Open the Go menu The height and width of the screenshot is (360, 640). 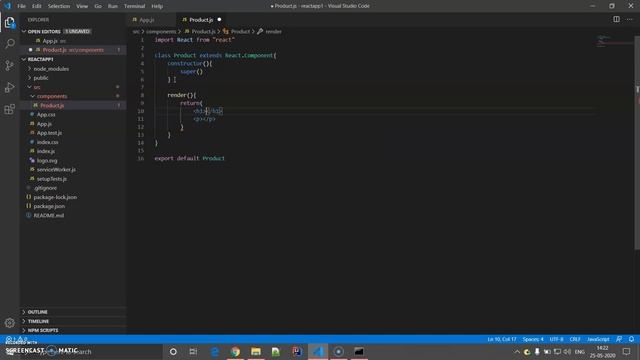coord(98,6)
